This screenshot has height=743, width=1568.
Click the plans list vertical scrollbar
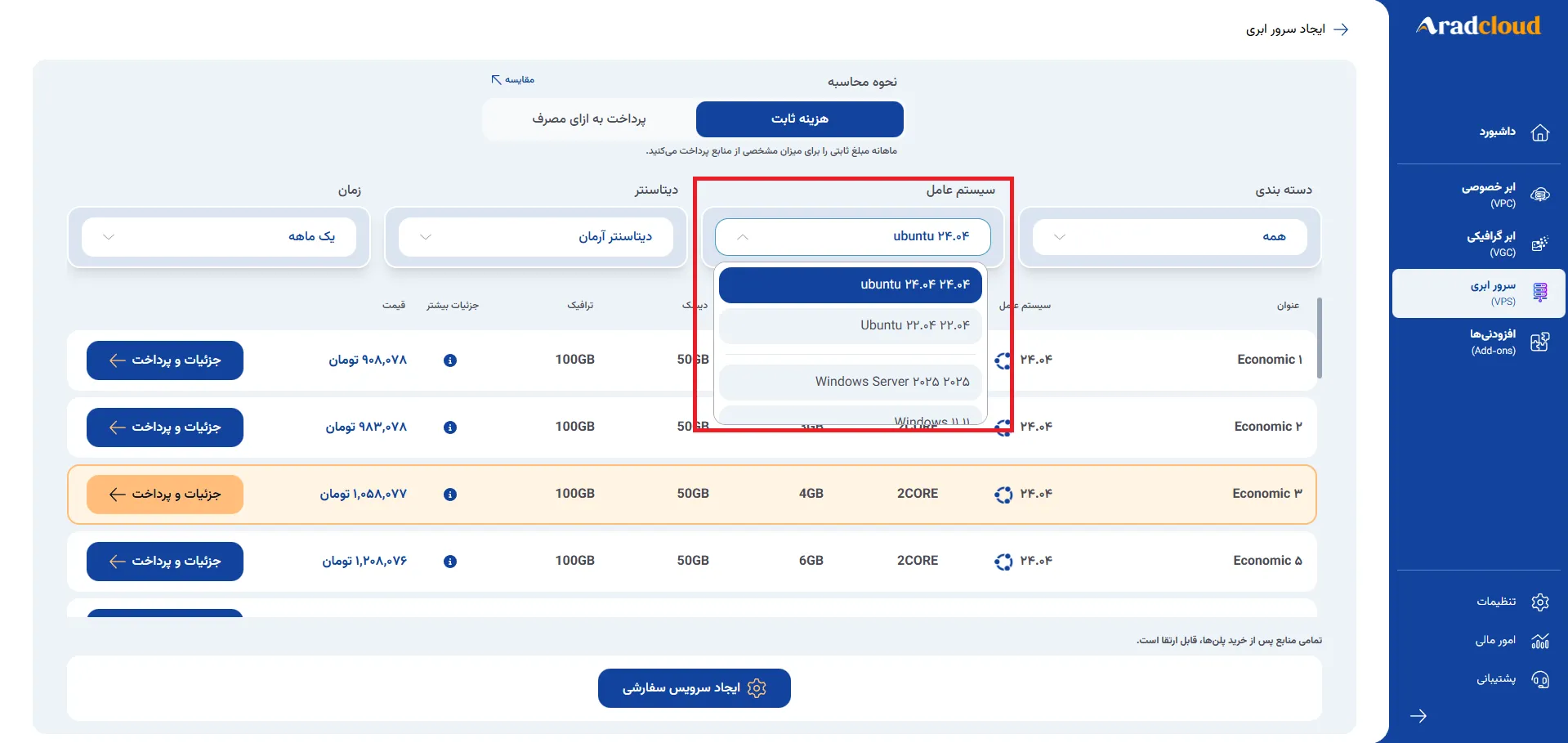(x=1320, y=338)
